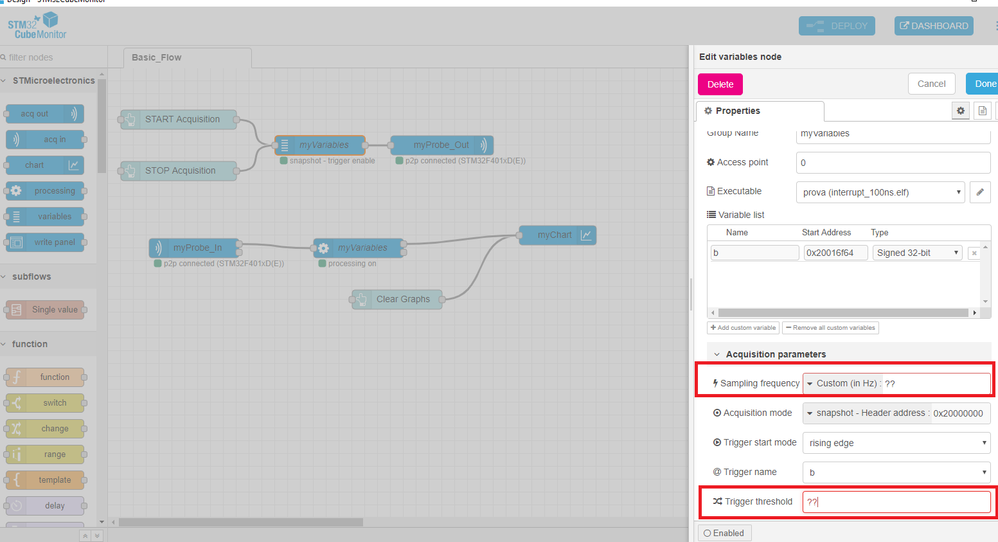Click the Header address 0x20000000 field
998x542 pixels.
click(960, 413)
